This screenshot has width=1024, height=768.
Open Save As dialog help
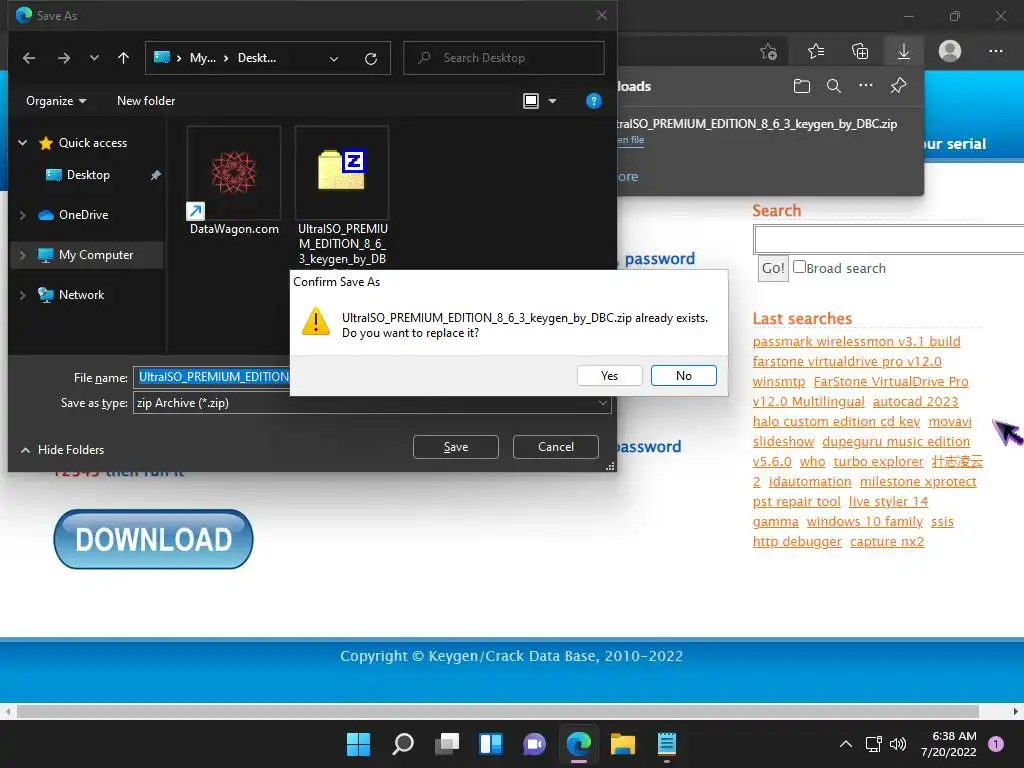click(x=594, y=101)
